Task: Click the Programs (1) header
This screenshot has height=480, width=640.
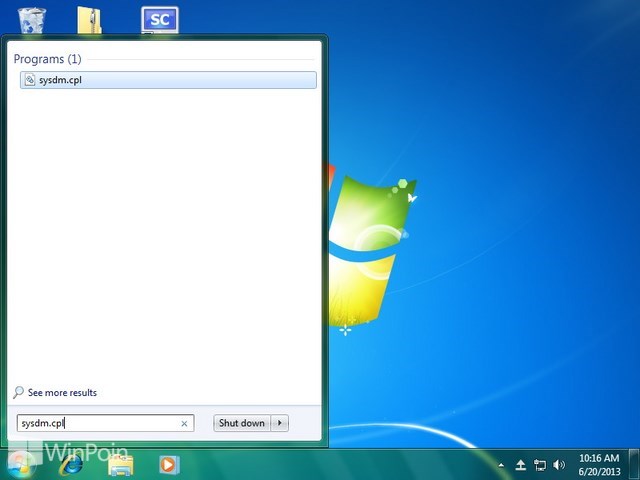Action: 47,59
